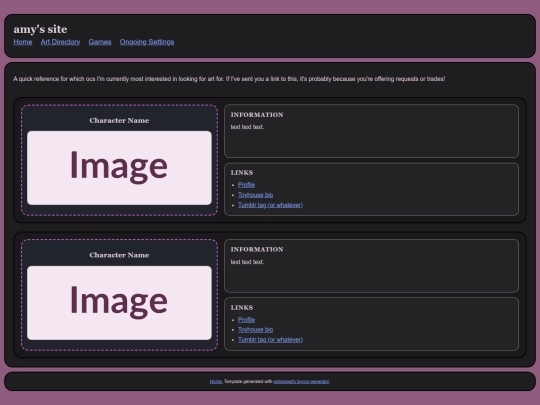Open the Games navigation link

tap(100, 42)
